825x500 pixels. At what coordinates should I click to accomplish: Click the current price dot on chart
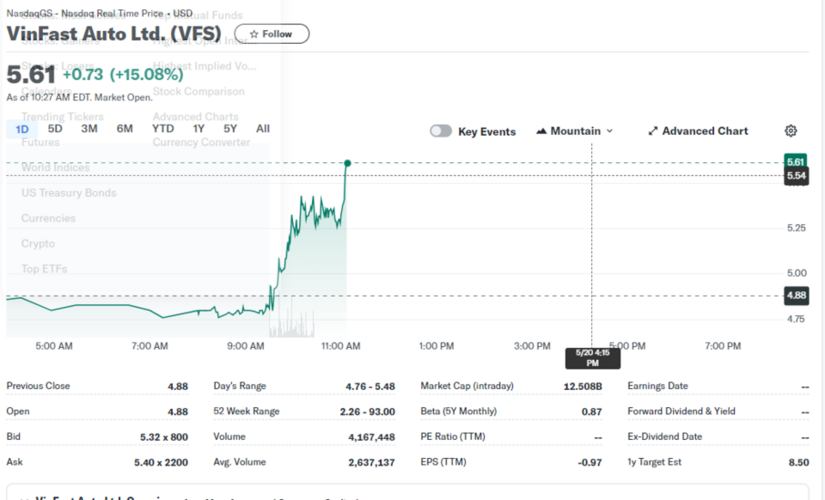pos(347,163)
